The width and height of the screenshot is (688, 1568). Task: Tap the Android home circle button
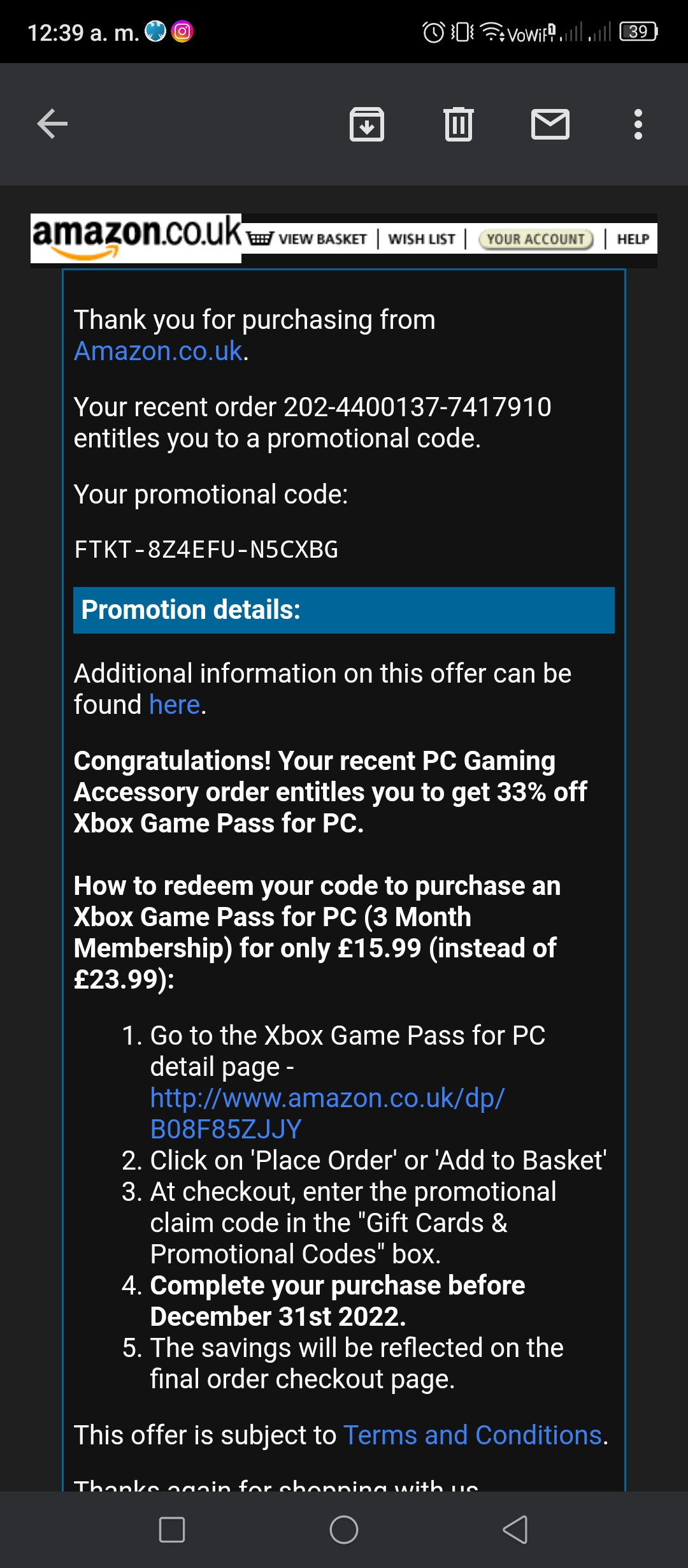click(x=344, y=1529)
